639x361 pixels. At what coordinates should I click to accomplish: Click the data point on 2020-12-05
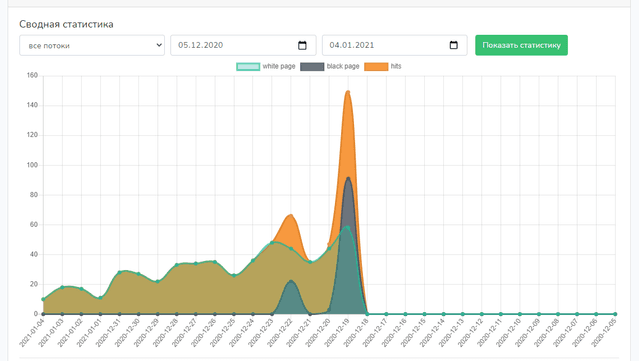point(615,314)
